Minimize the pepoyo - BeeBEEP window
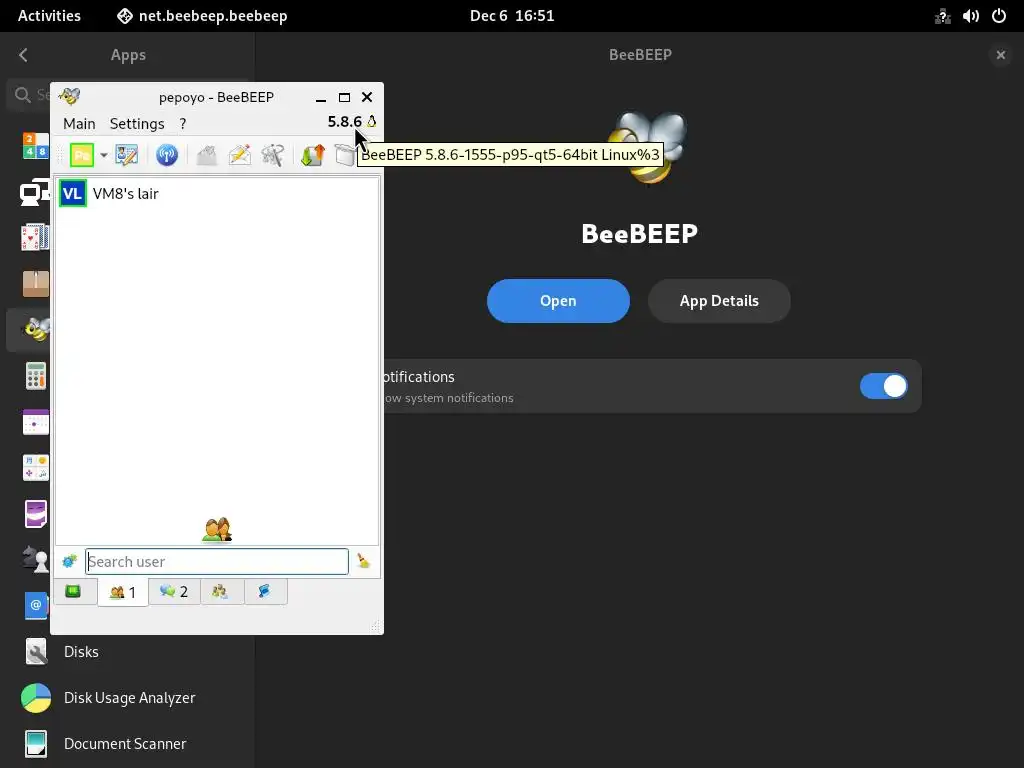Screen dimensions: 1024x768 click(321, 97)
